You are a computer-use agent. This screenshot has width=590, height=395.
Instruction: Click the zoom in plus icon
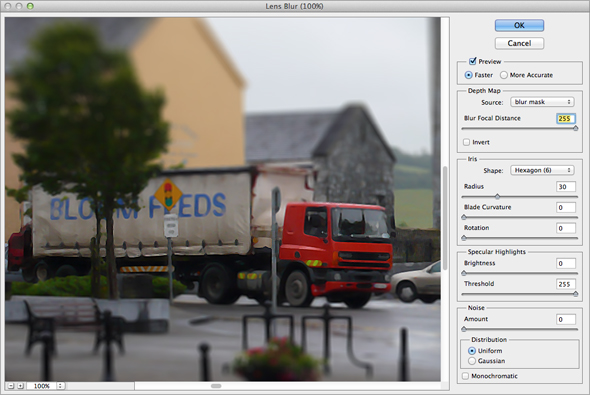coord(20,386)
